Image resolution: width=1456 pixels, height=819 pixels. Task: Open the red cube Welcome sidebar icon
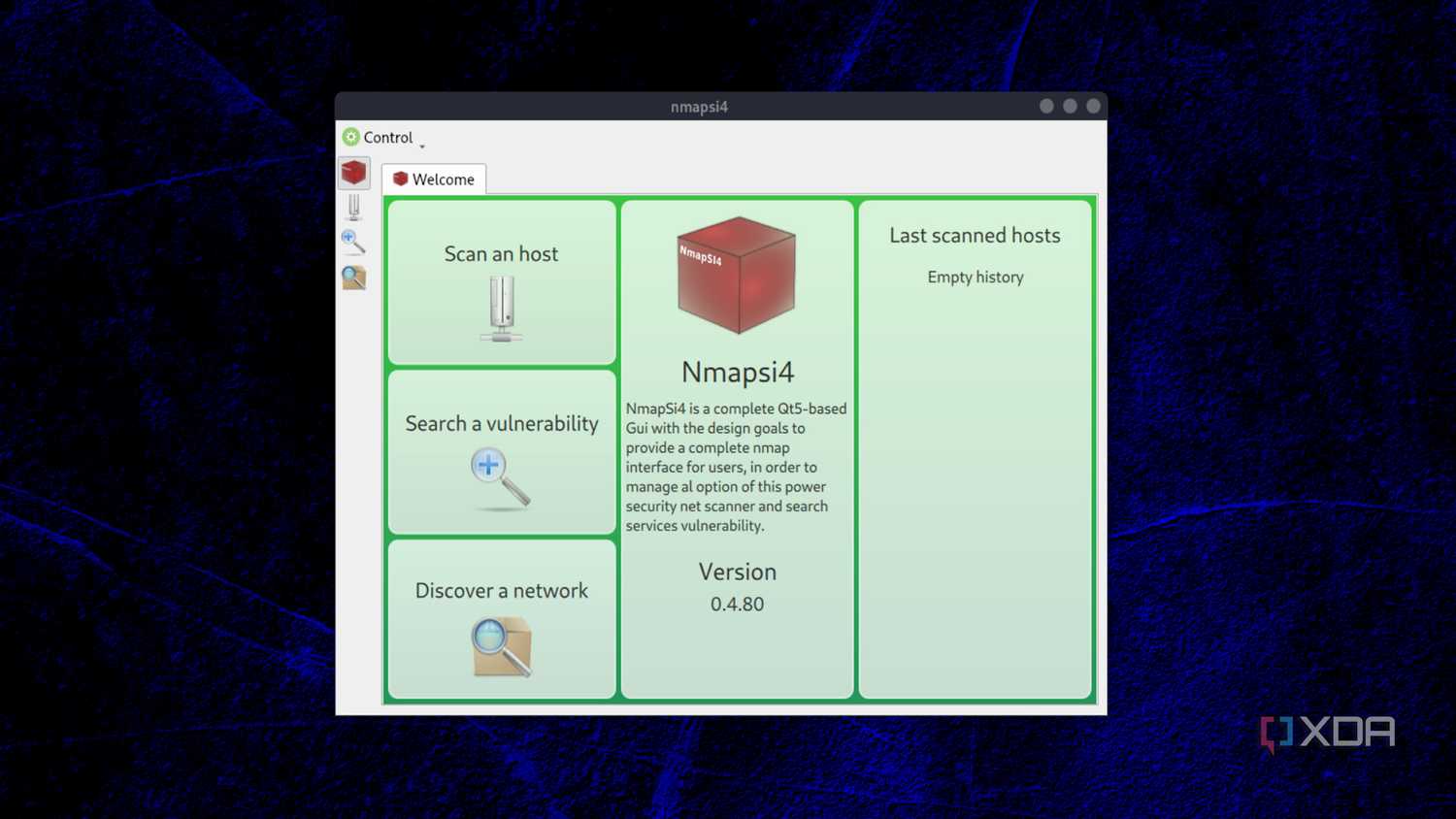click(353, 173)
